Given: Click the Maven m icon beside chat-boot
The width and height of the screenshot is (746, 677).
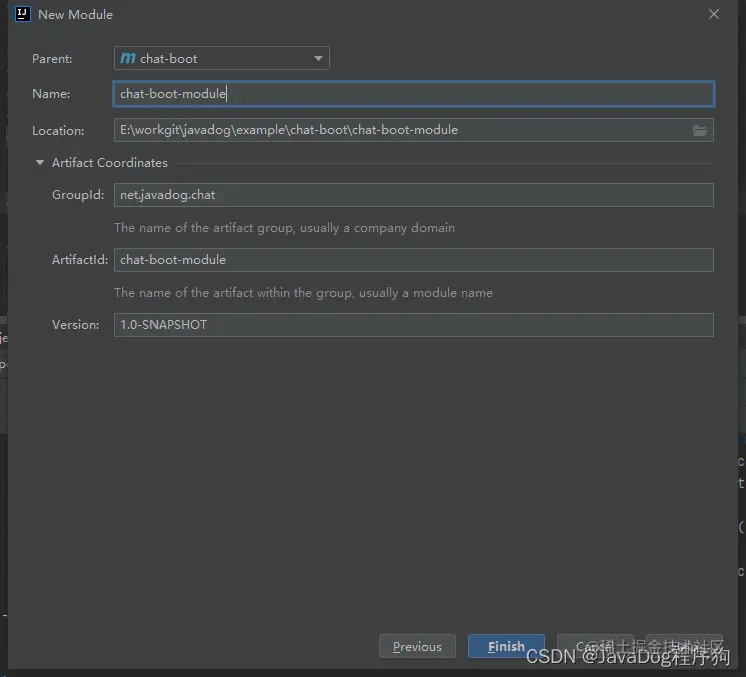Looking at the screenshot, I should click(x=128, y=58).
